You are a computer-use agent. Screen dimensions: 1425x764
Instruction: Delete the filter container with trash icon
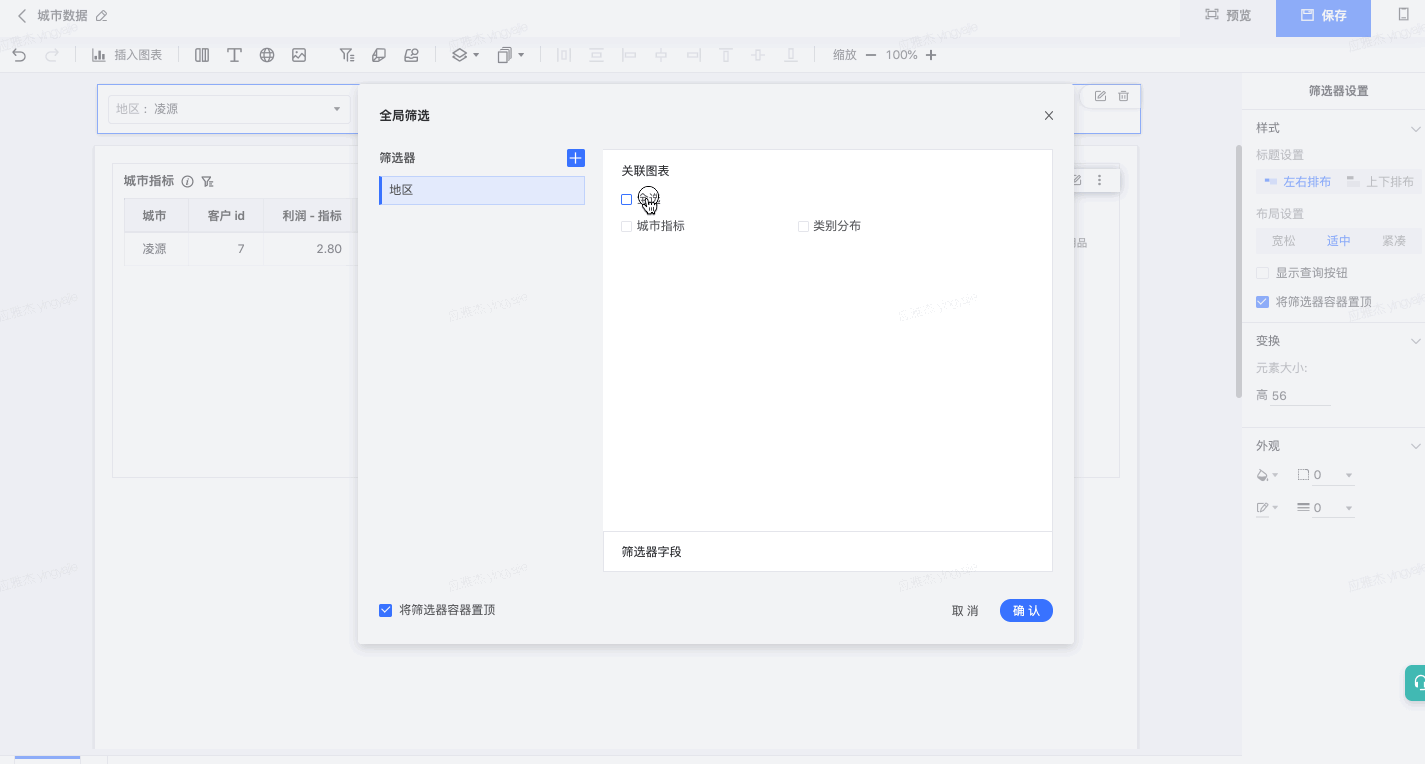tap(1123, 96)
